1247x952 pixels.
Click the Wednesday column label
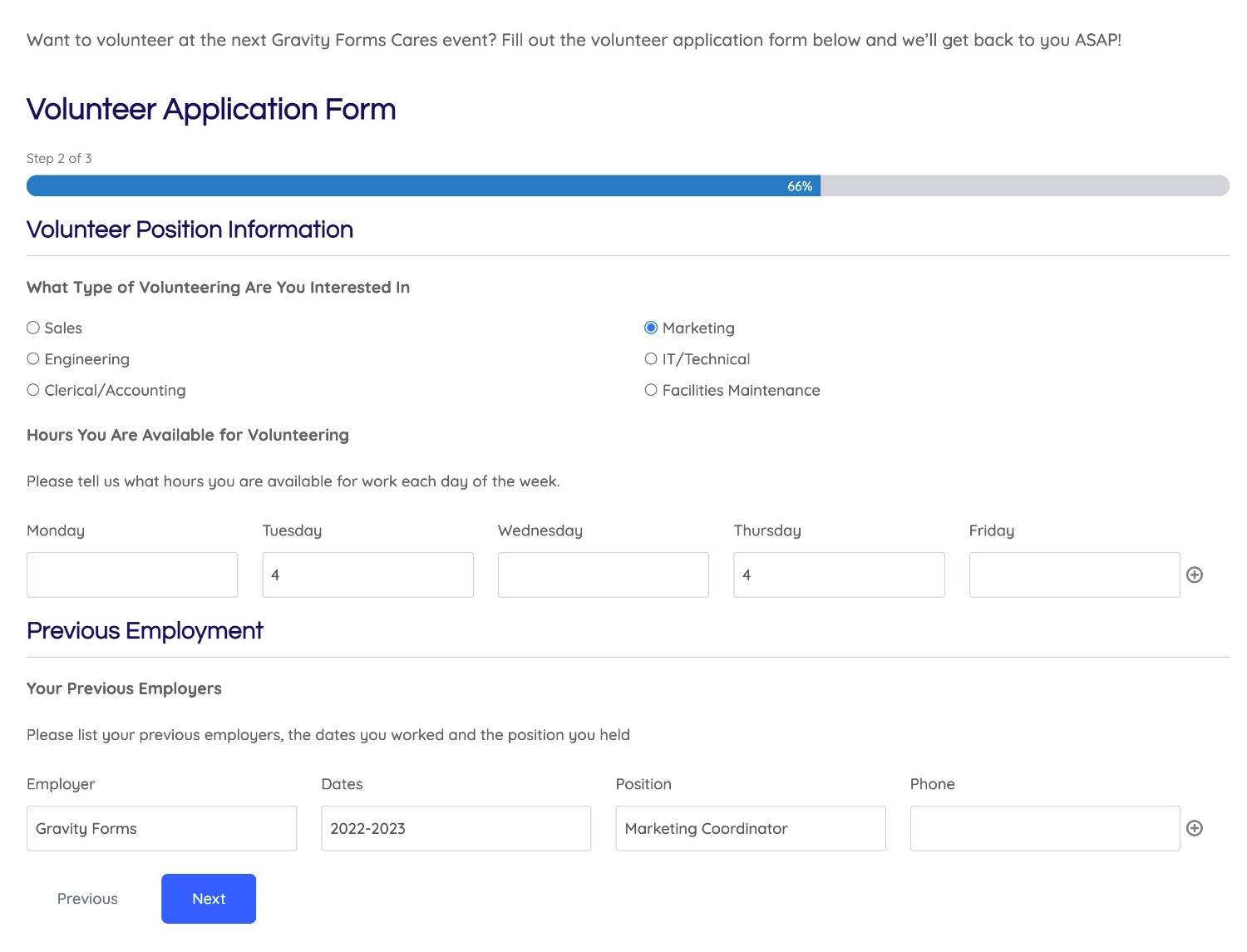tap(540, 530)
